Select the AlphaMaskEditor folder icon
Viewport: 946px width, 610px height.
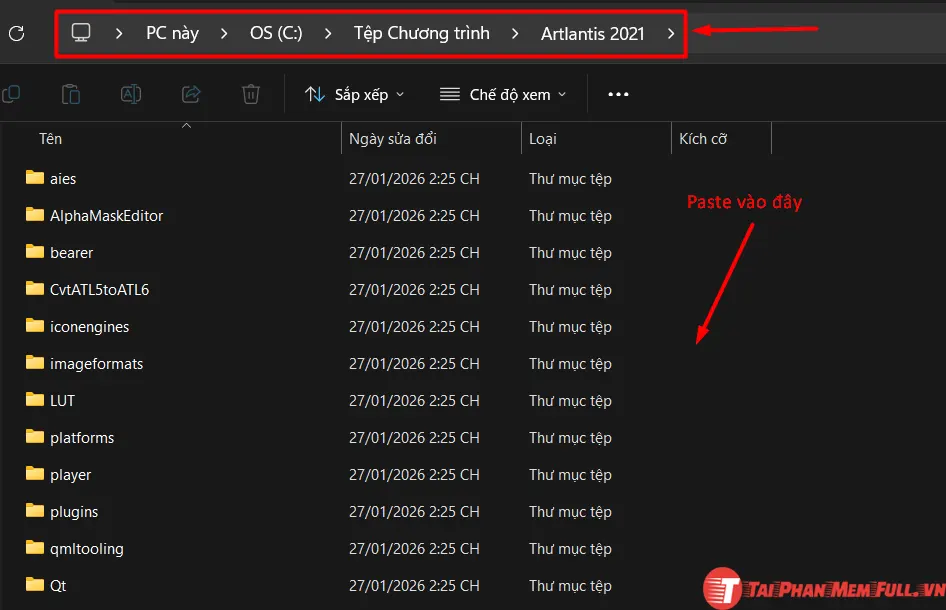coord(35,215)
